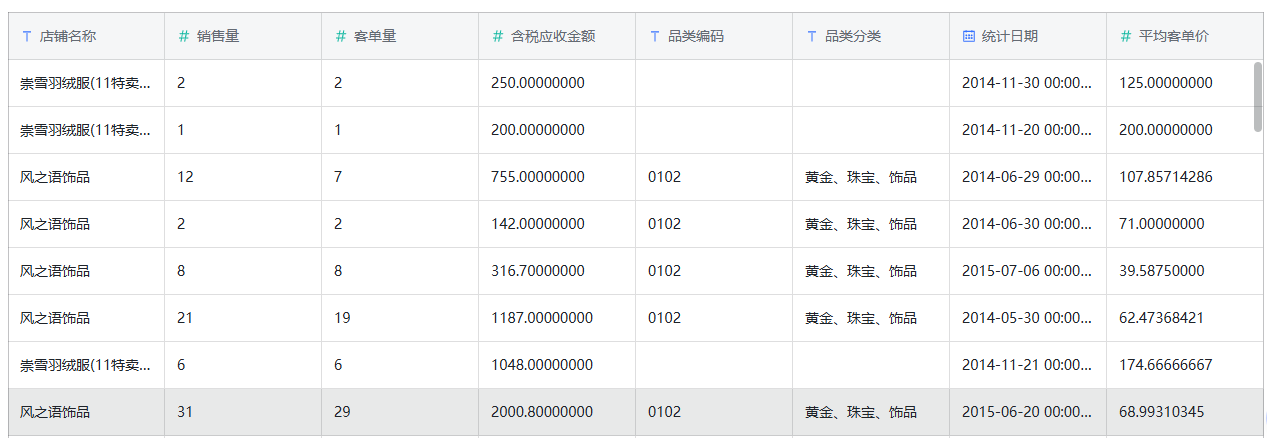Click date cell 2015-07-06

pos(1028,271)
